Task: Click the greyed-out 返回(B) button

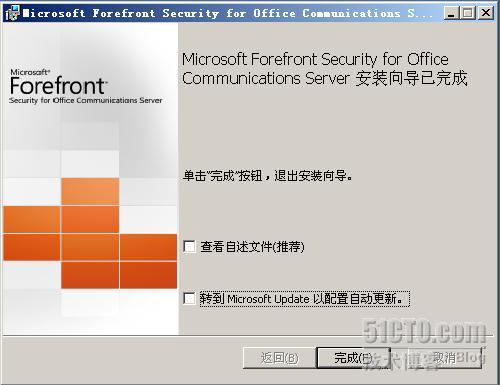Action: tap(279, 358)
